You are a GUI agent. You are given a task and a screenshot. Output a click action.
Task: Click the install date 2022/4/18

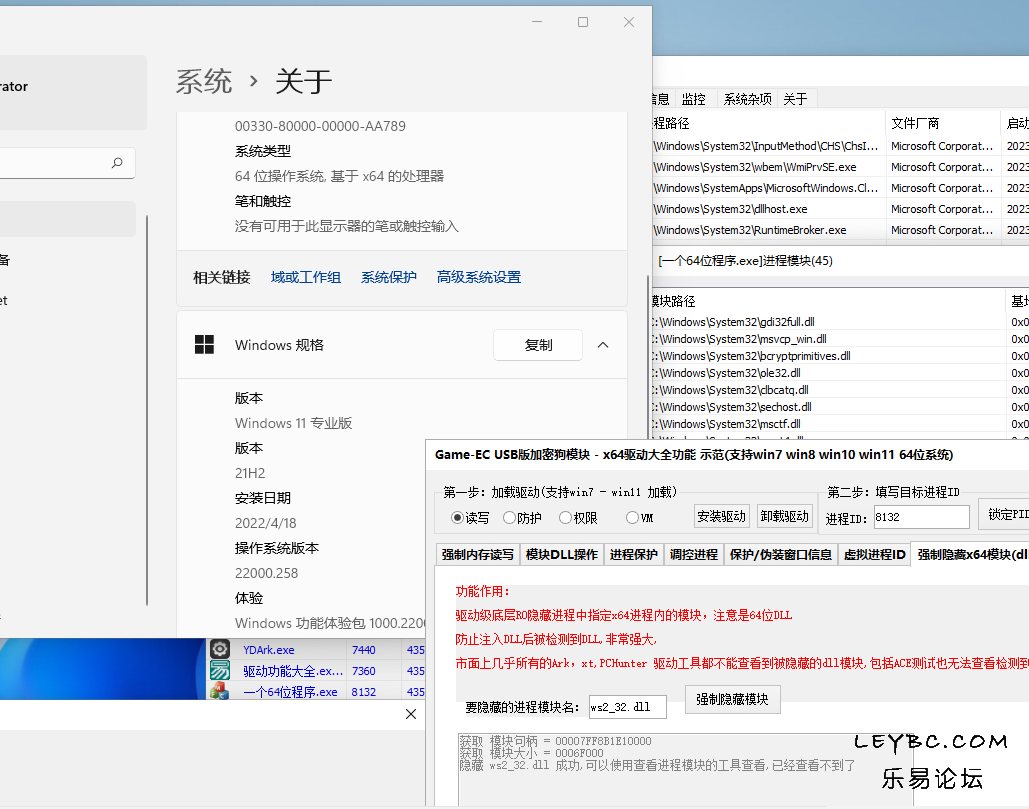(266, 523)
